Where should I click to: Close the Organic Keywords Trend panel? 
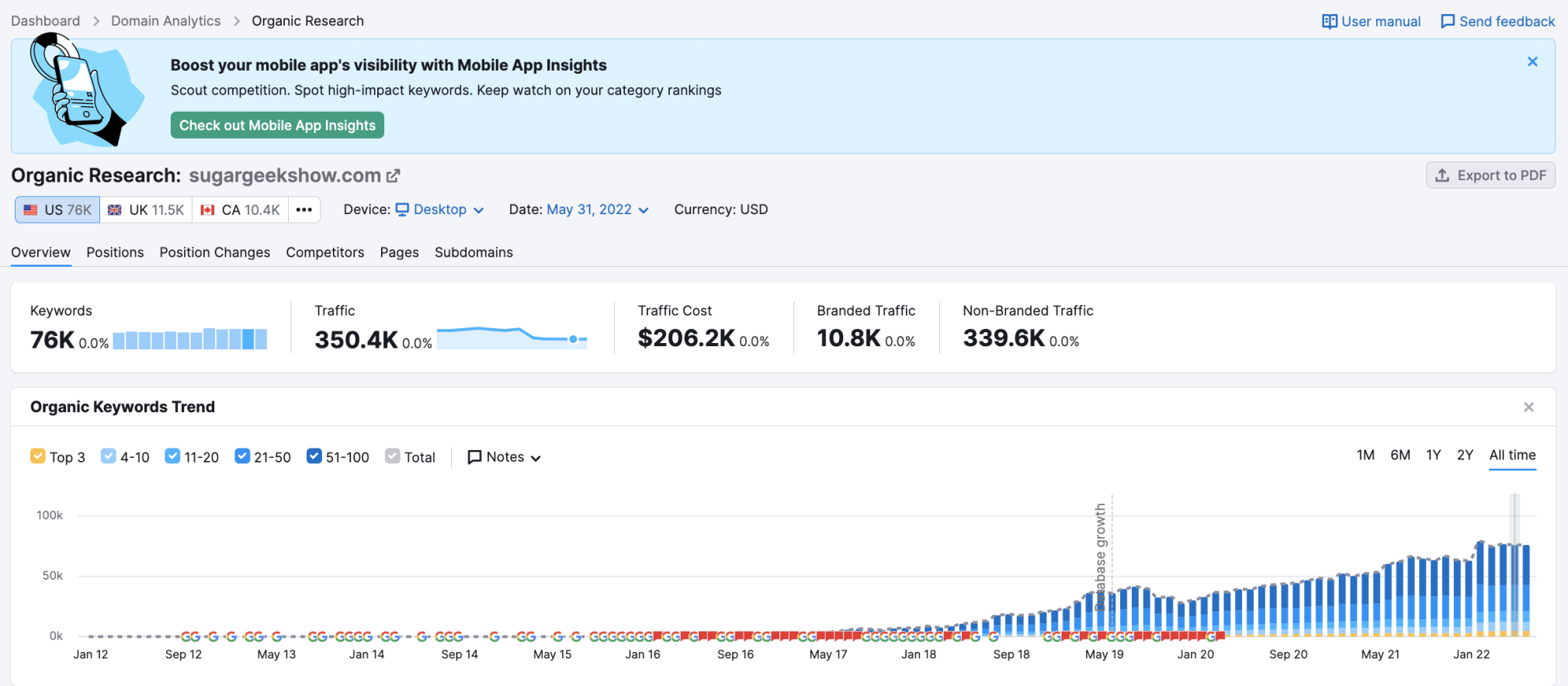tap(1528, 407)
